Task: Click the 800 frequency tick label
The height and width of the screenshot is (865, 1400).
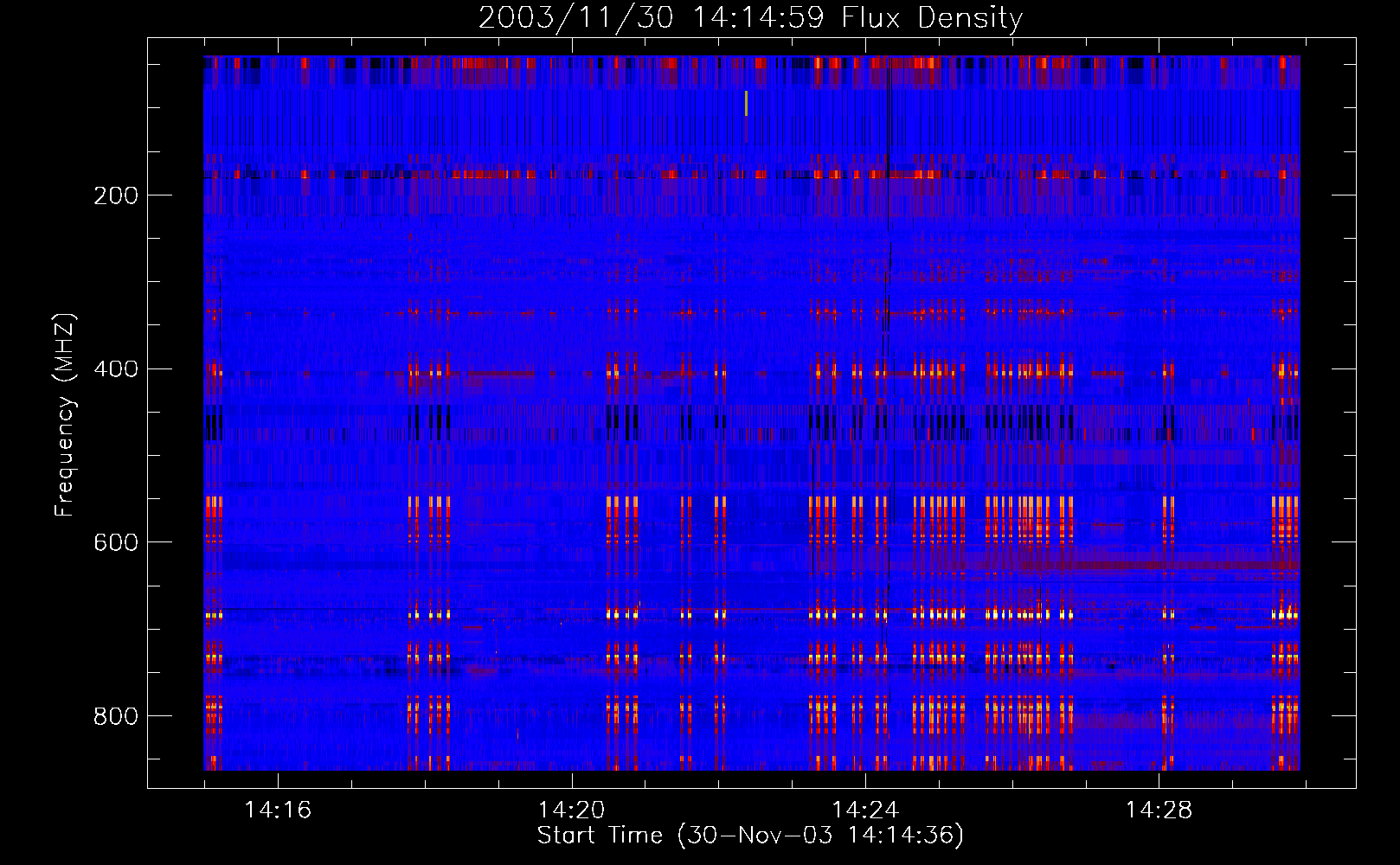Action: 116,716
